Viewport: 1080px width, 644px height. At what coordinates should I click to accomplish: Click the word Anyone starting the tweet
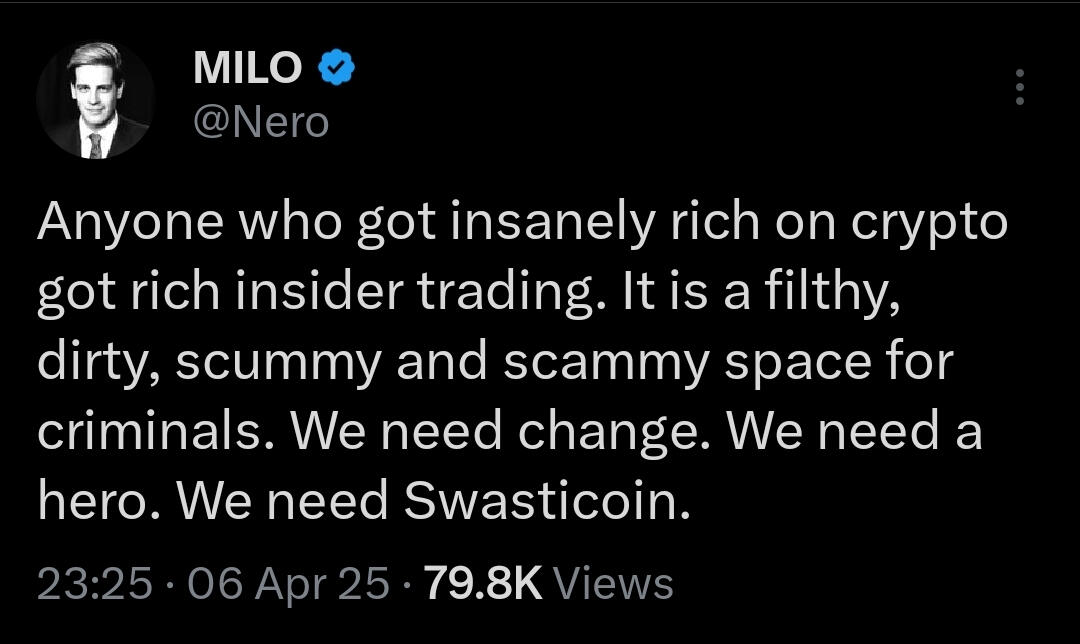click(129, 224)
